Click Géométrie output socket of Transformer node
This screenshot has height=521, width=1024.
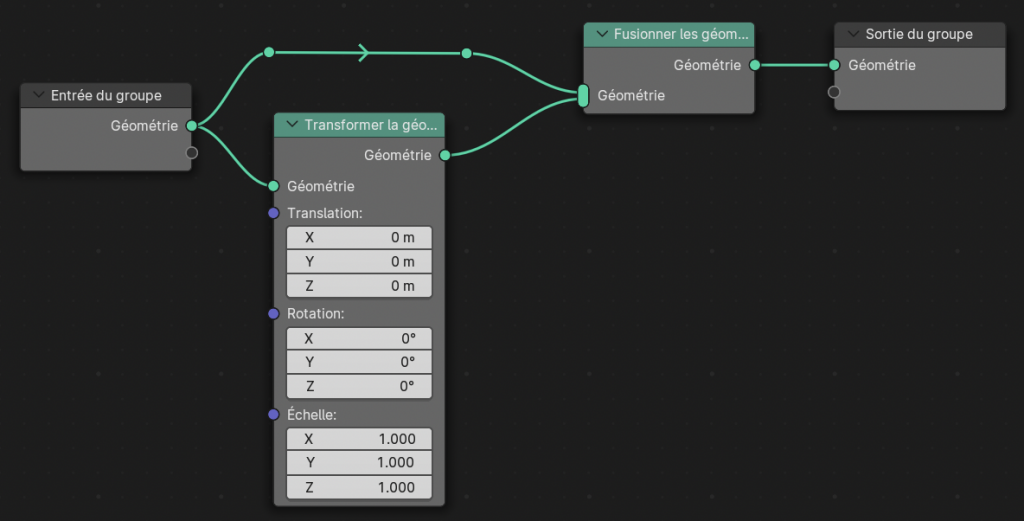tap(445, 155)
